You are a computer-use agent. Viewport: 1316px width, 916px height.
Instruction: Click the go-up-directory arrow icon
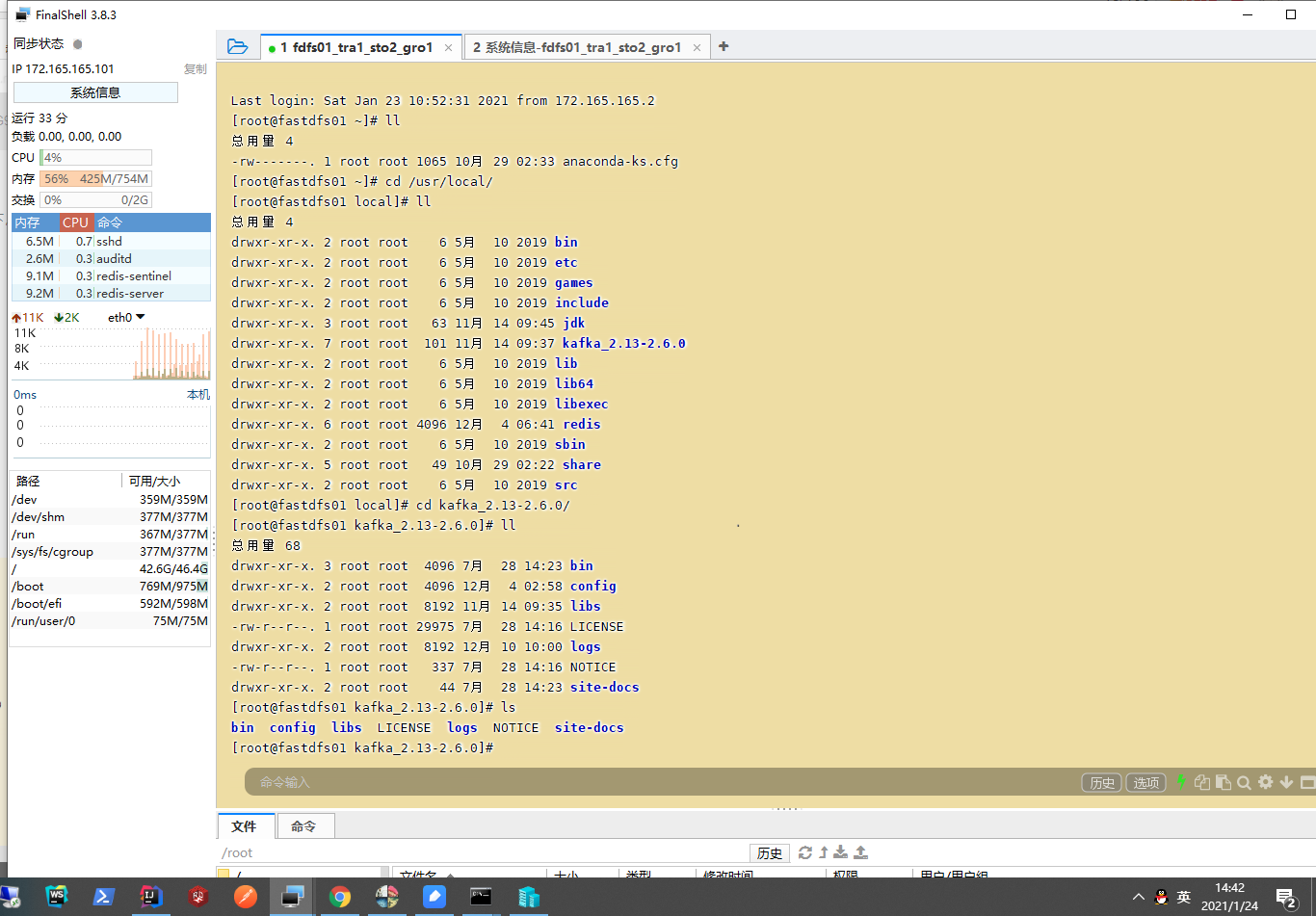coord(824,852)
